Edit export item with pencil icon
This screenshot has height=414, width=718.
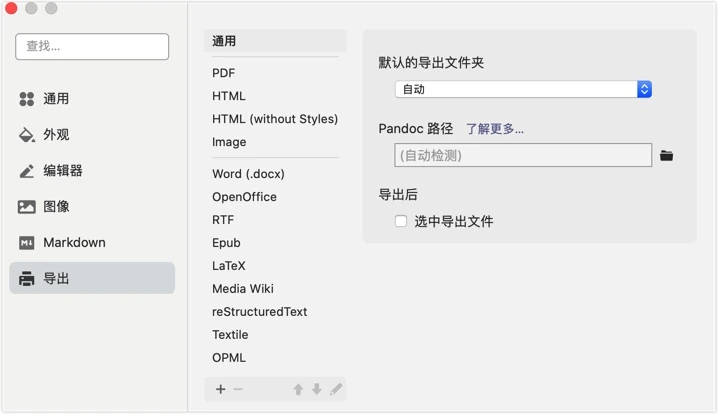(336, 389)
